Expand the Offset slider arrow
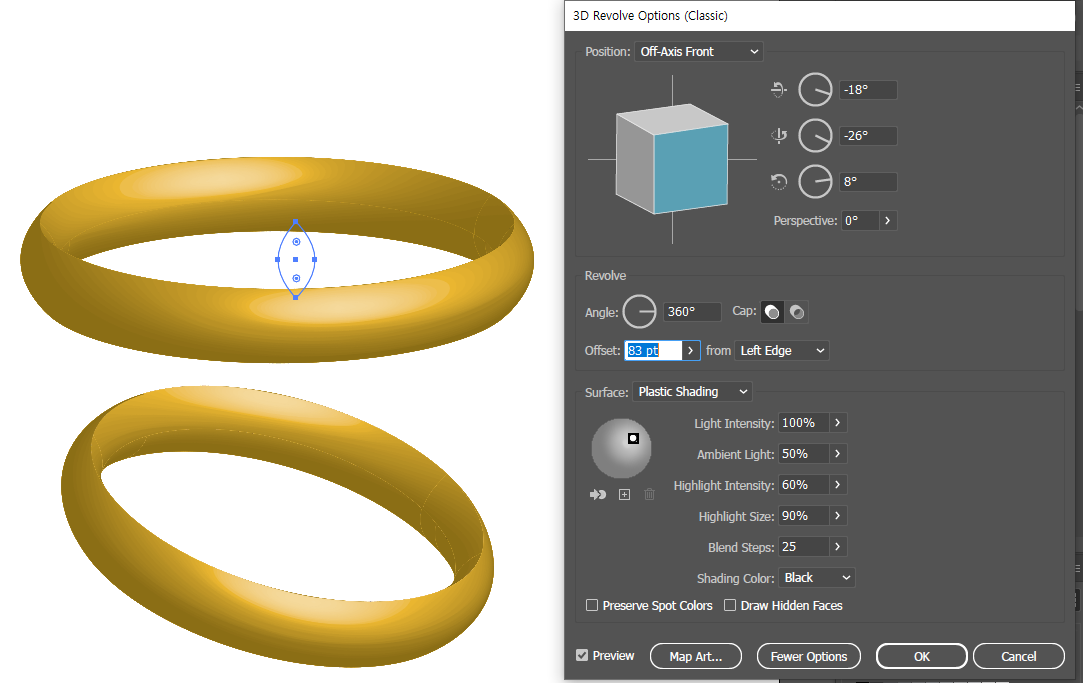 tap(690, 351)
